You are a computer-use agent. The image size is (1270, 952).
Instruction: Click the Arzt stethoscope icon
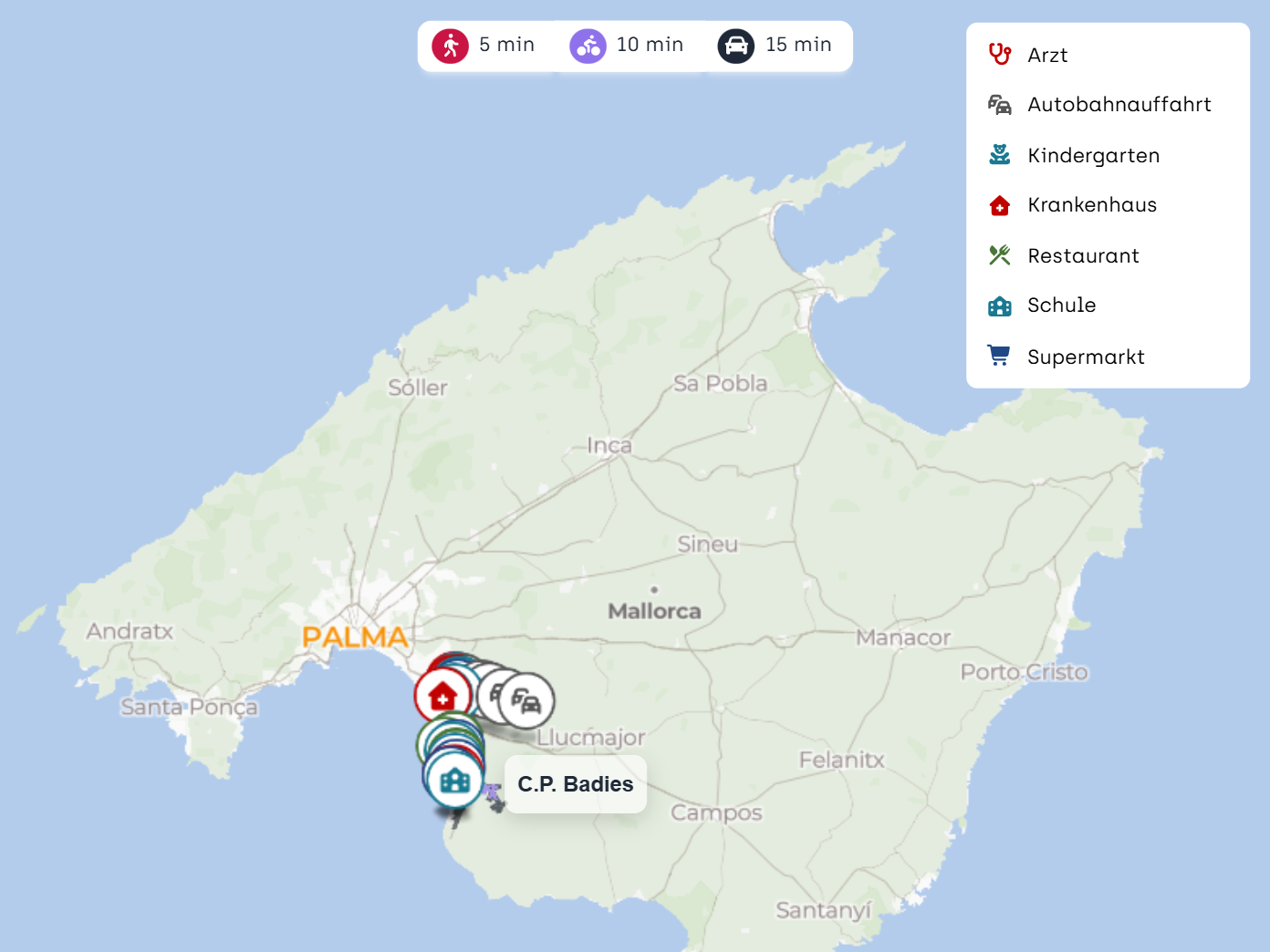pyautogui.click(x=1000, y=55)
